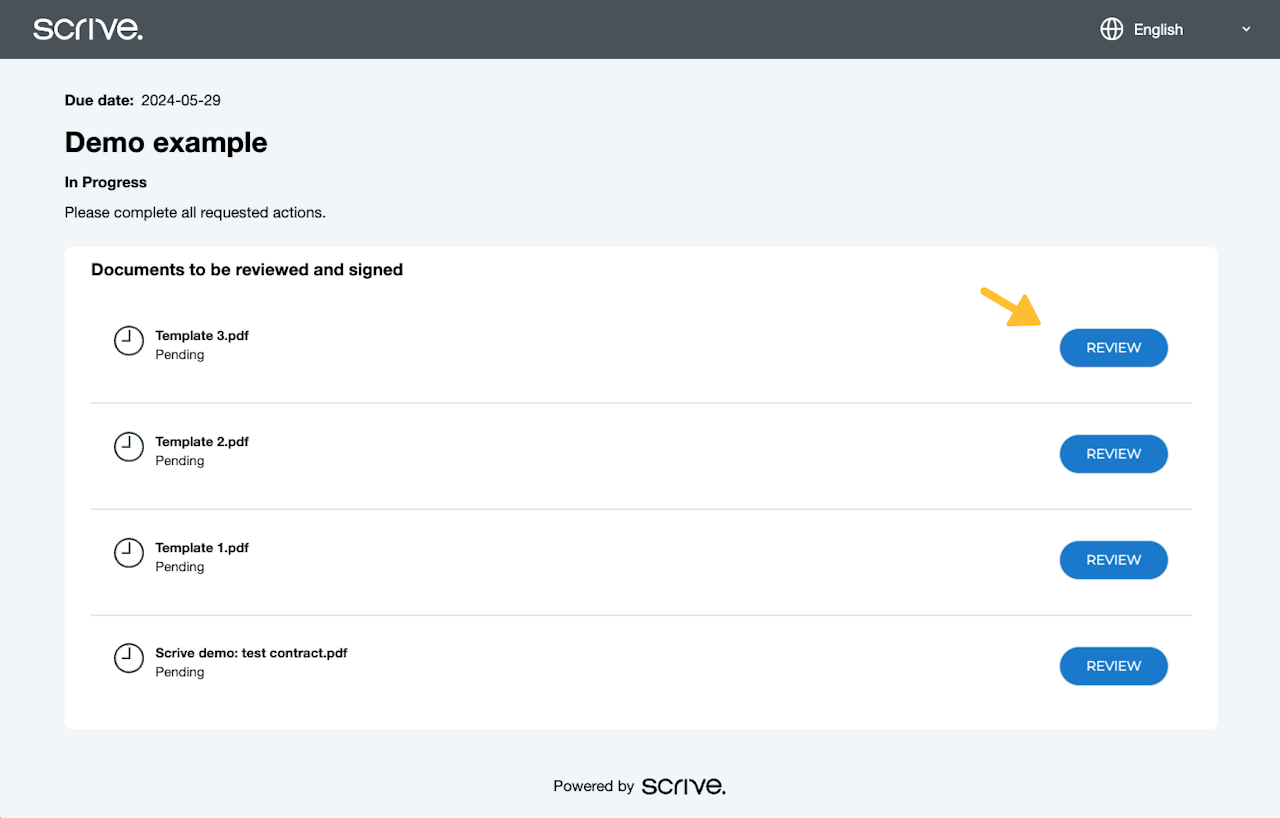Viewport: 1280px width, 818px height.
Task: Review the Template 3.pdf document
Action: point(1113,348)
